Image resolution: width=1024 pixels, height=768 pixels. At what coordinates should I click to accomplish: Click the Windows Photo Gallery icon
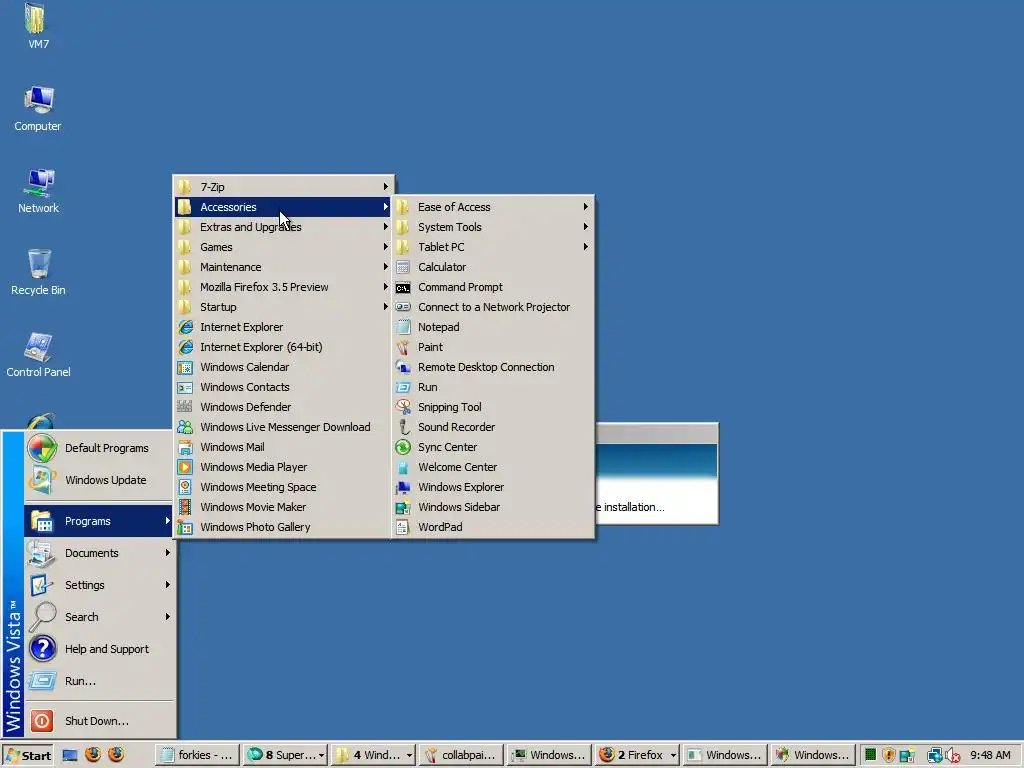185,527
